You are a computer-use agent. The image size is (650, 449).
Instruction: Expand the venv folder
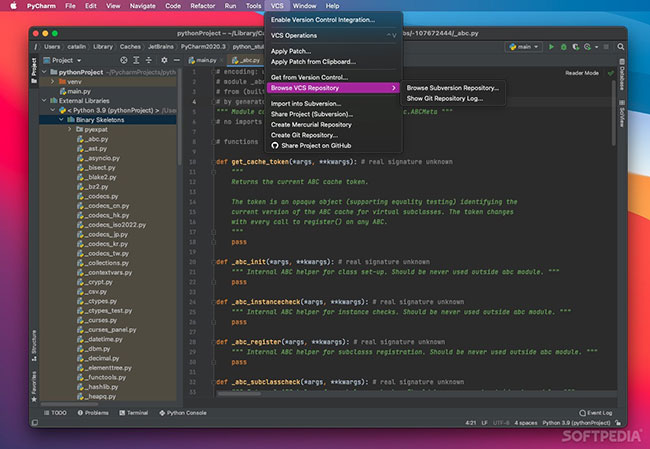point(53,82)
